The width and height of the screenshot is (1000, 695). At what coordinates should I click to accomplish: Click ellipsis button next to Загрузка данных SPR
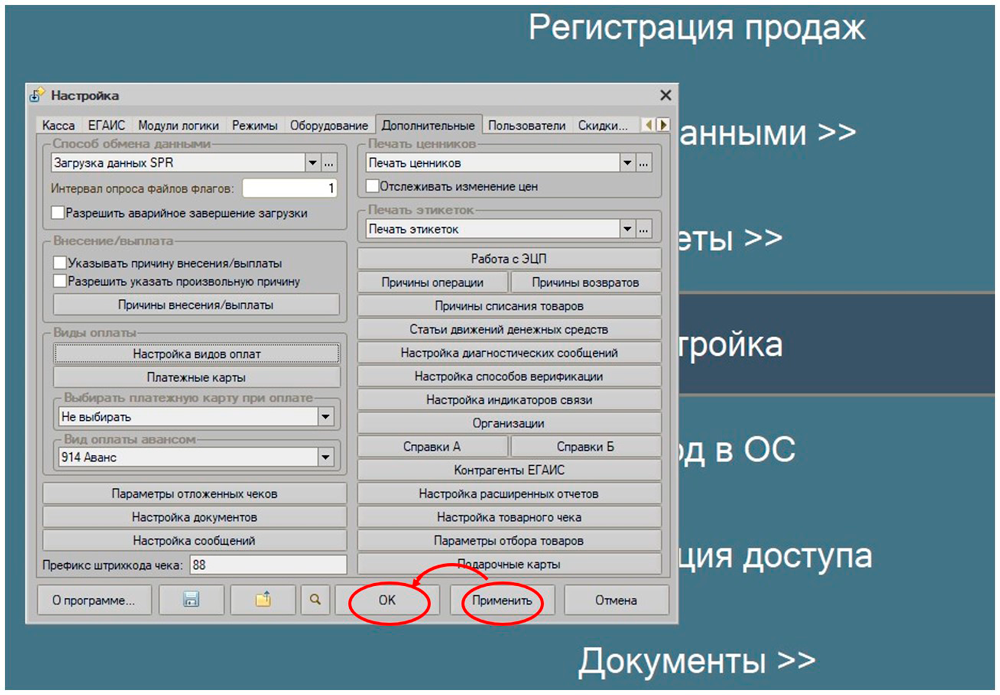click(329, 163)
